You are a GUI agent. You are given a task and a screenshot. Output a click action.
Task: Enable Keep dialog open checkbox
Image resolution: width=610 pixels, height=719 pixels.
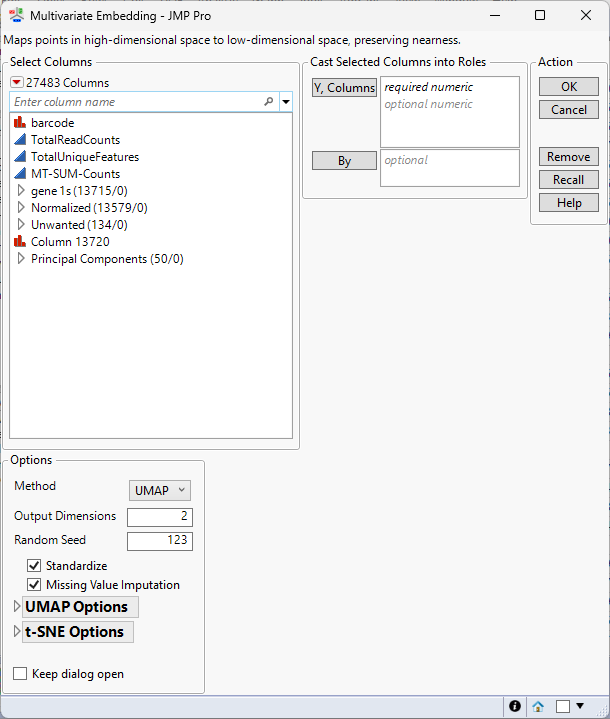(x=20, y=674)
